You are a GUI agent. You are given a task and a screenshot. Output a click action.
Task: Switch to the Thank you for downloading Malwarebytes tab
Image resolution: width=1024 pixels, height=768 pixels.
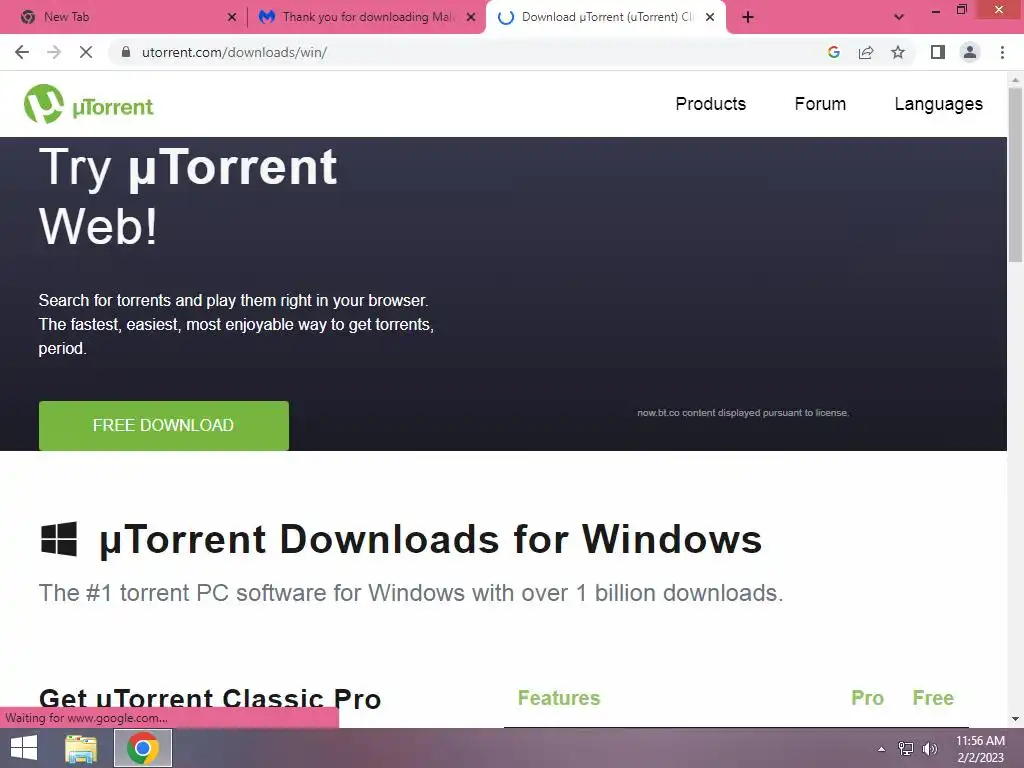coord(367,17)
